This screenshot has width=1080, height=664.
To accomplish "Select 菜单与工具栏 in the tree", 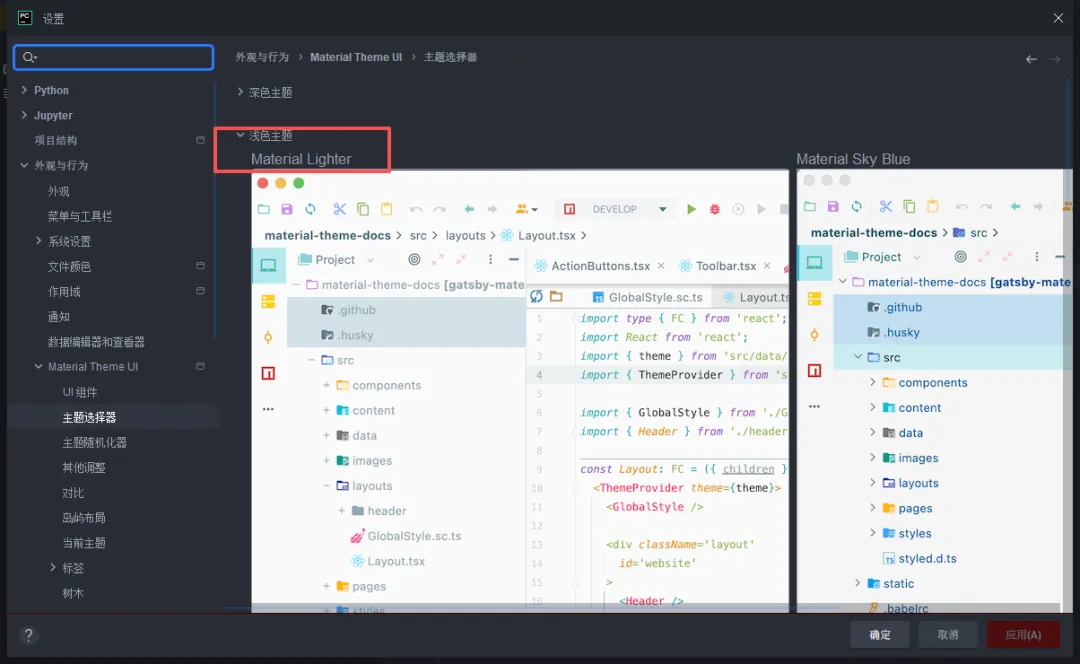I will pyautogui.click(x=80, y=216).
